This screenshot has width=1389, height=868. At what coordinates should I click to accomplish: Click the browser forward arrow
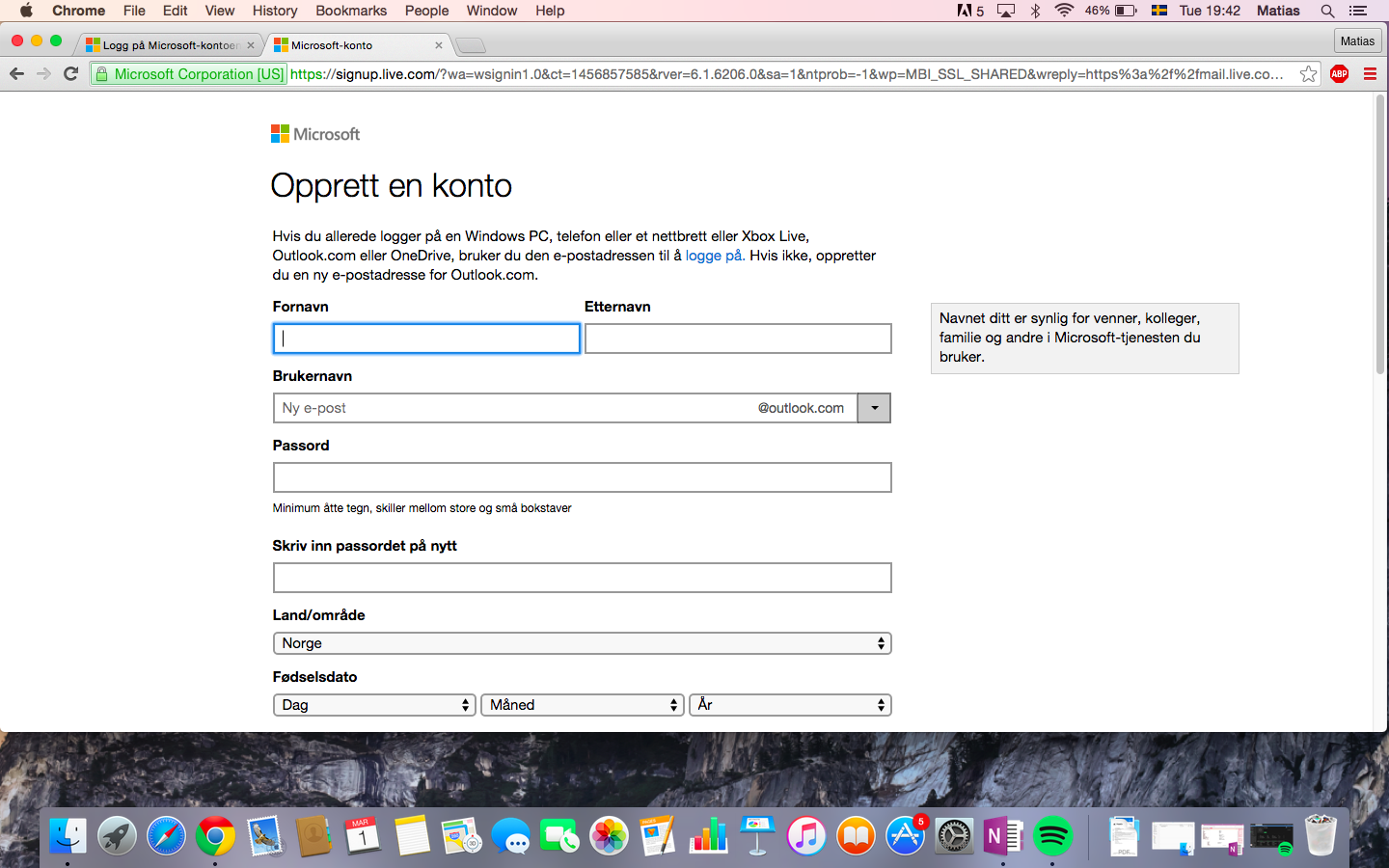pyautogui.click(x=43, y=74)
